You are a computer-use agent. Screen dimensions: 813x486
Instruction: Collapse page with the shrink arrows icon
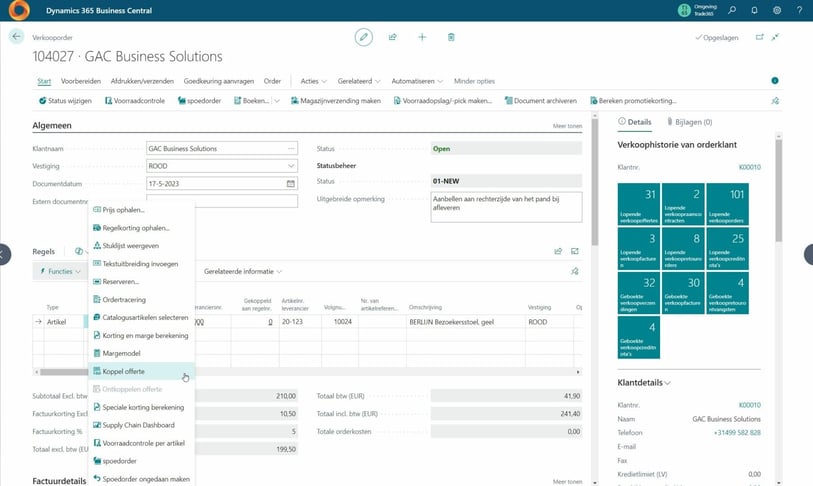[x=775, y=37]
